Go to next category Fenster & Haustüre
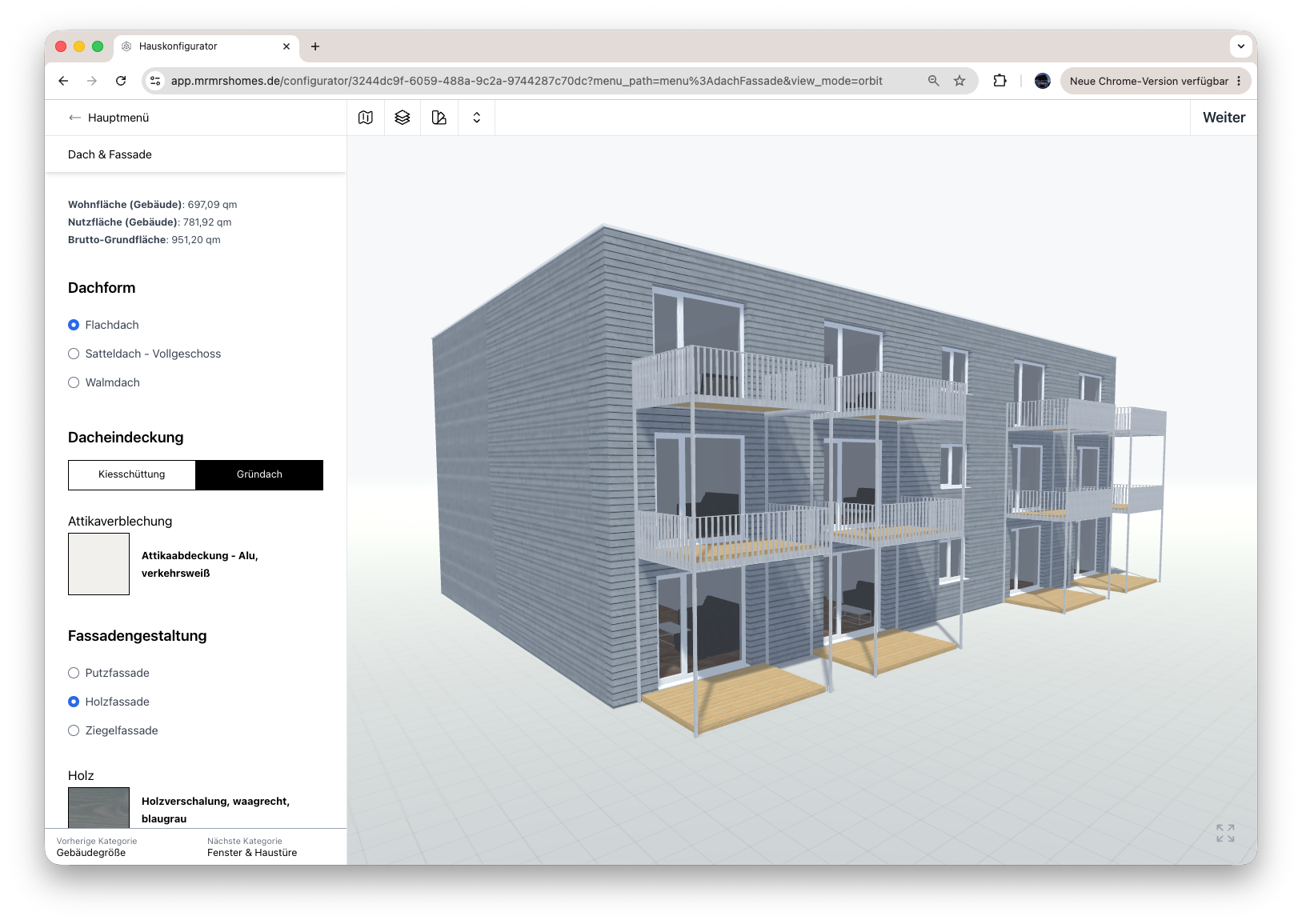The width and height of the screenshot is (1302, 924). tap(252, 846)
